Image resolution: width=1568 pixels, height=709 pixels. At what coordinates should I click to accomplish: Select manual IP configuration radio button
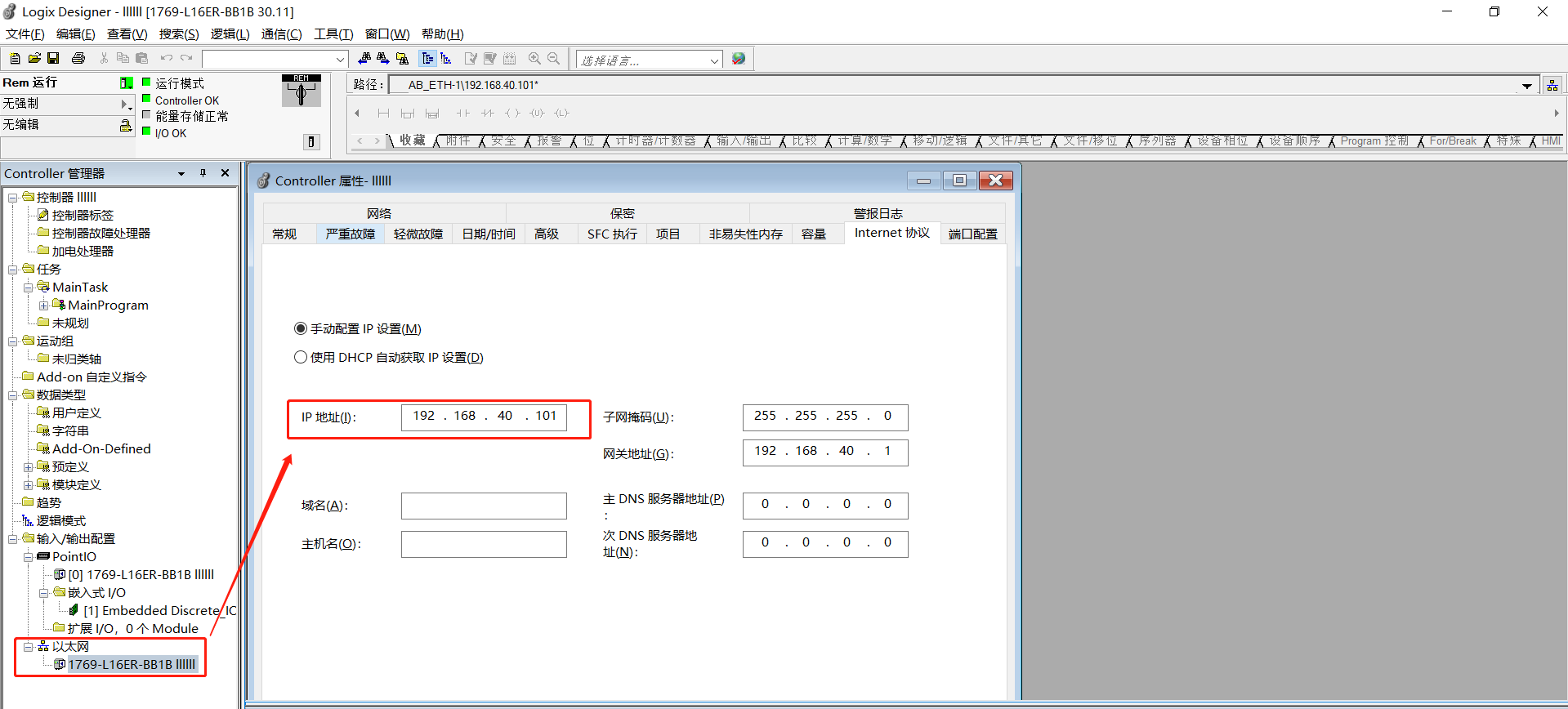click(x=301, y=328)
